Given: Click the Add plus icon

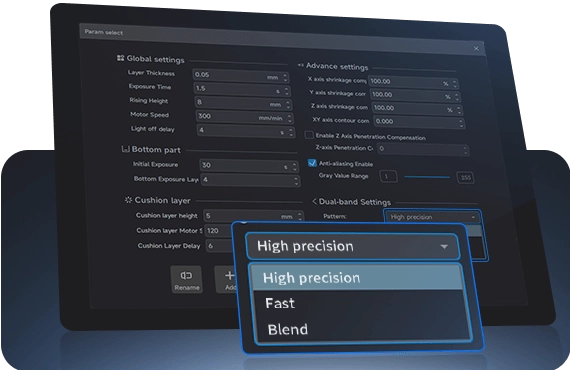Looking at the screenshot, I should pos(229,276).
